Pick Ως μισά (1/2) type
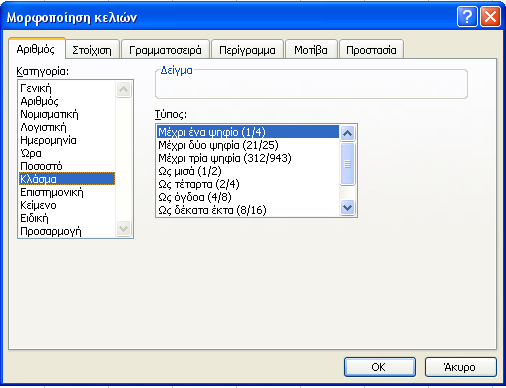 tap(248, 171)
